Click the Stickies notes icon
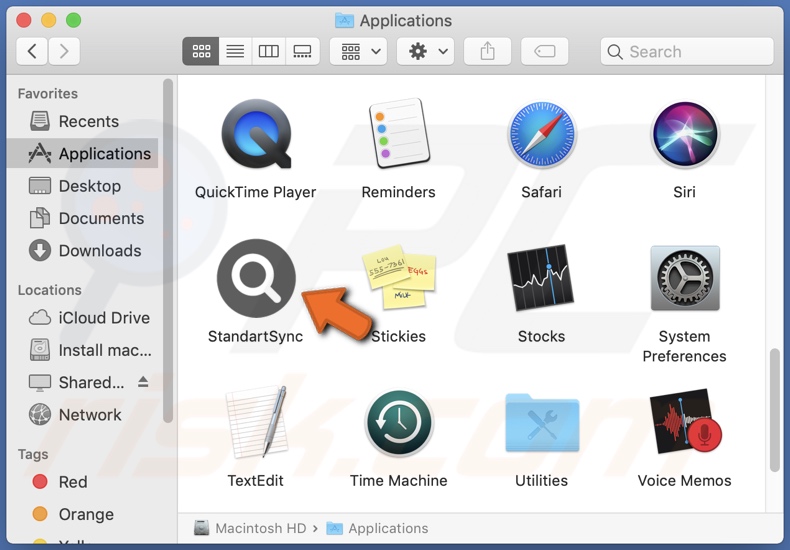Image resolution: width=790 pixels, height=550 pixels. [x=399, y=277]
